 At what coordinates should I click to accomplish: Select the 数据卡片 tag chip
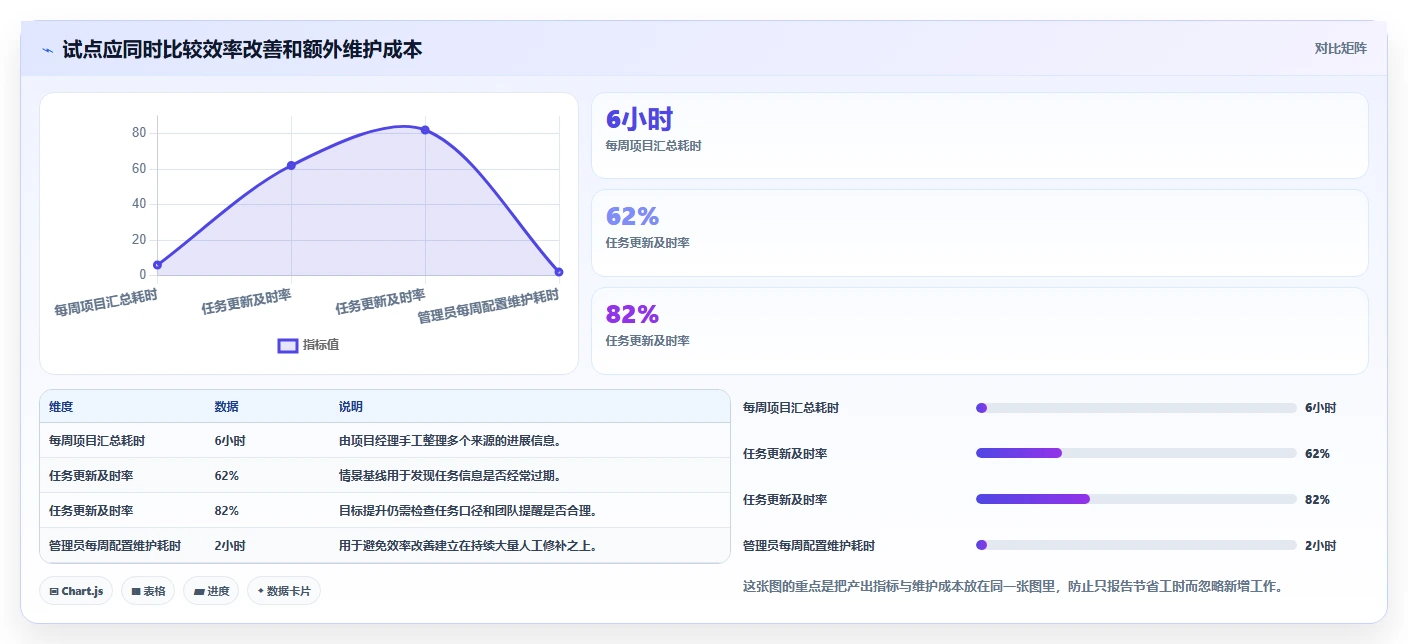pyautogui.click(x=284, y=591)
